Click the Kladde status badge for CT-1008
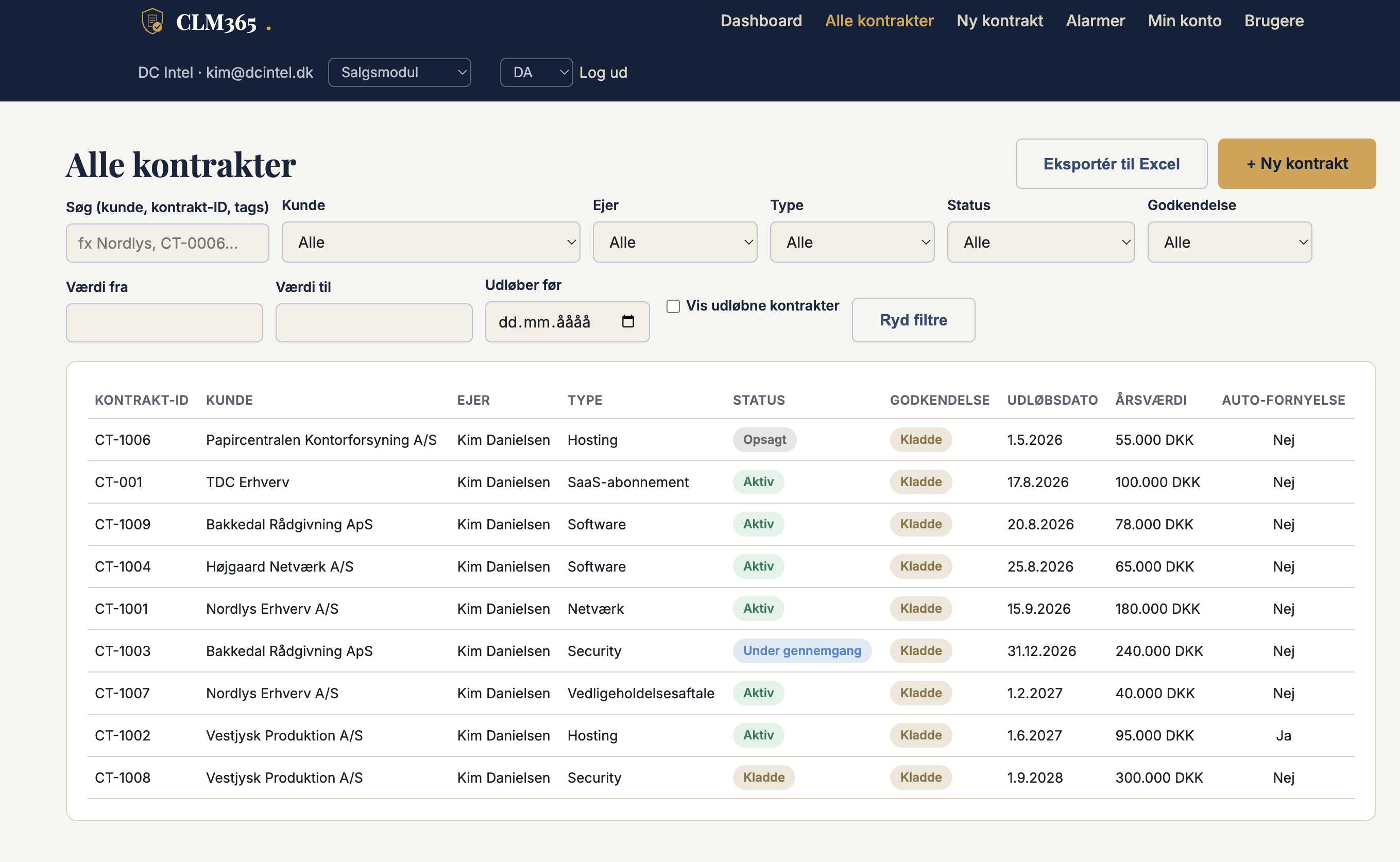Screen dimensions: 1400x862 (763, 777)
